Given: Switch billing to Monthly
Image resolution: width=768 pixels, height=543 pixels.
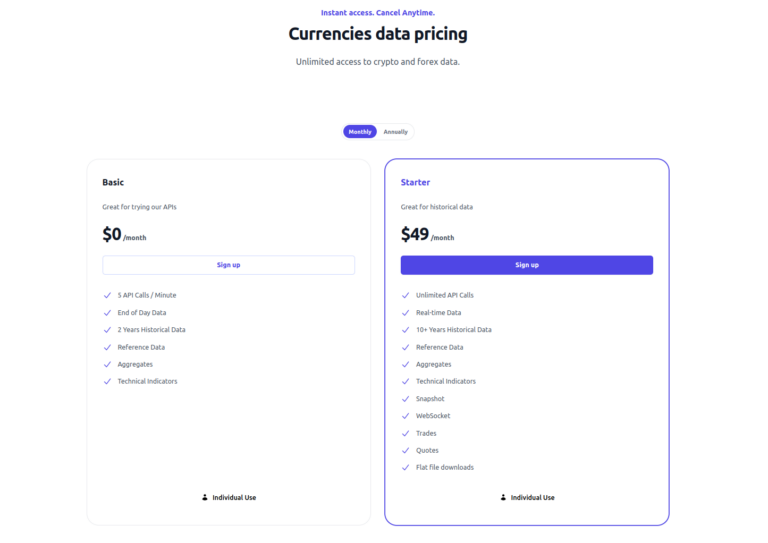Looking at the screenshot, I should click(360, 132).
